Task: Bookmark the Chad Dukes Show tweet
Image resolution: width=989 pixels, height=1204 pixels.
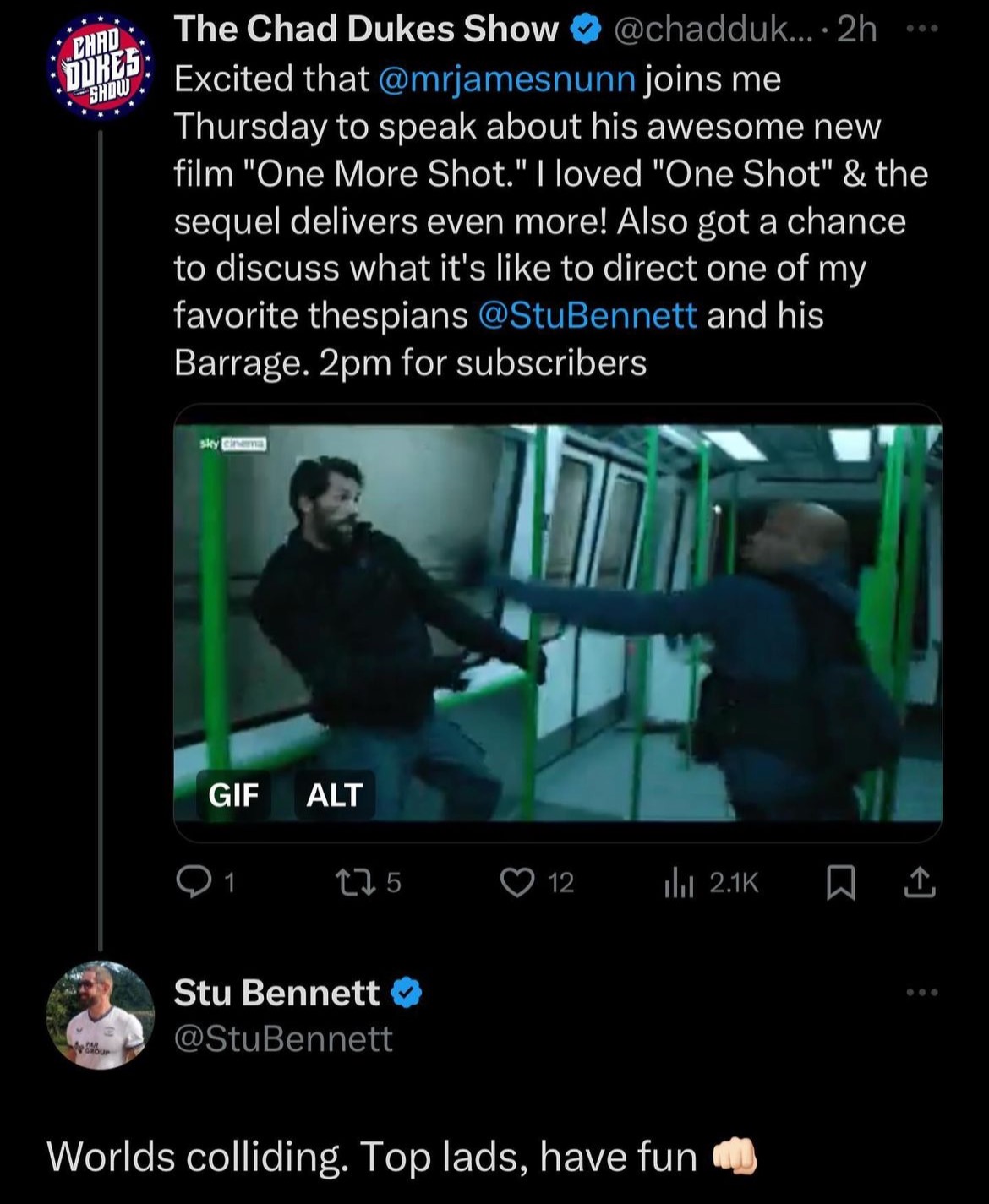Action: pyautogui.click(x=840, y=883)
